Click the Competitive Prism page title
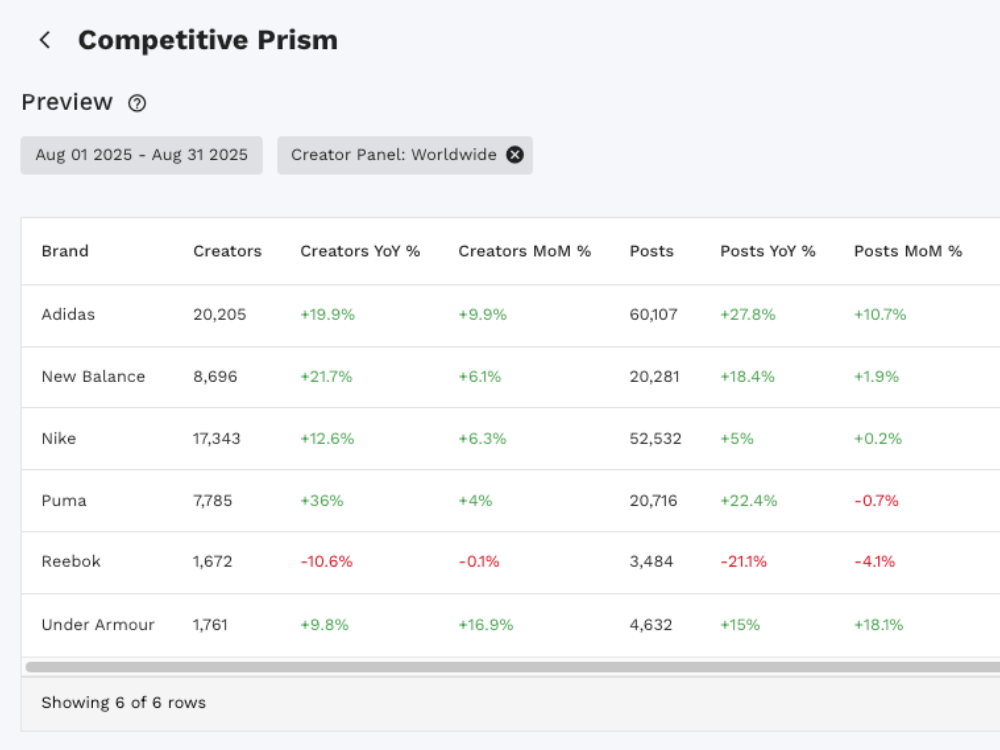The image size is (1000, 750). (x=207, y=40)
